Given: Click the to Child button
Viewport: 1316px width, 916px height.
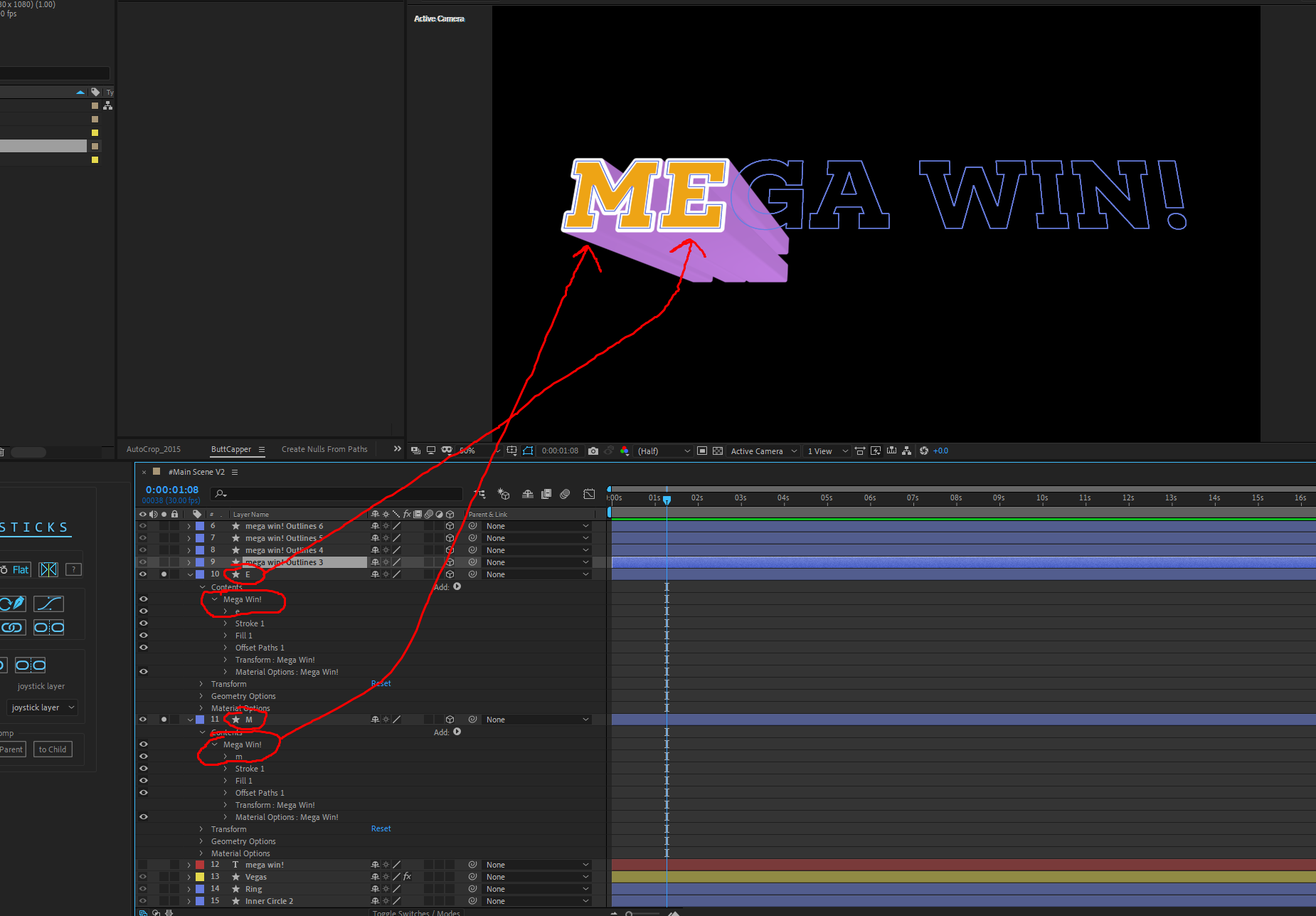Looking at the screenshot, I should tap(53, 749).
